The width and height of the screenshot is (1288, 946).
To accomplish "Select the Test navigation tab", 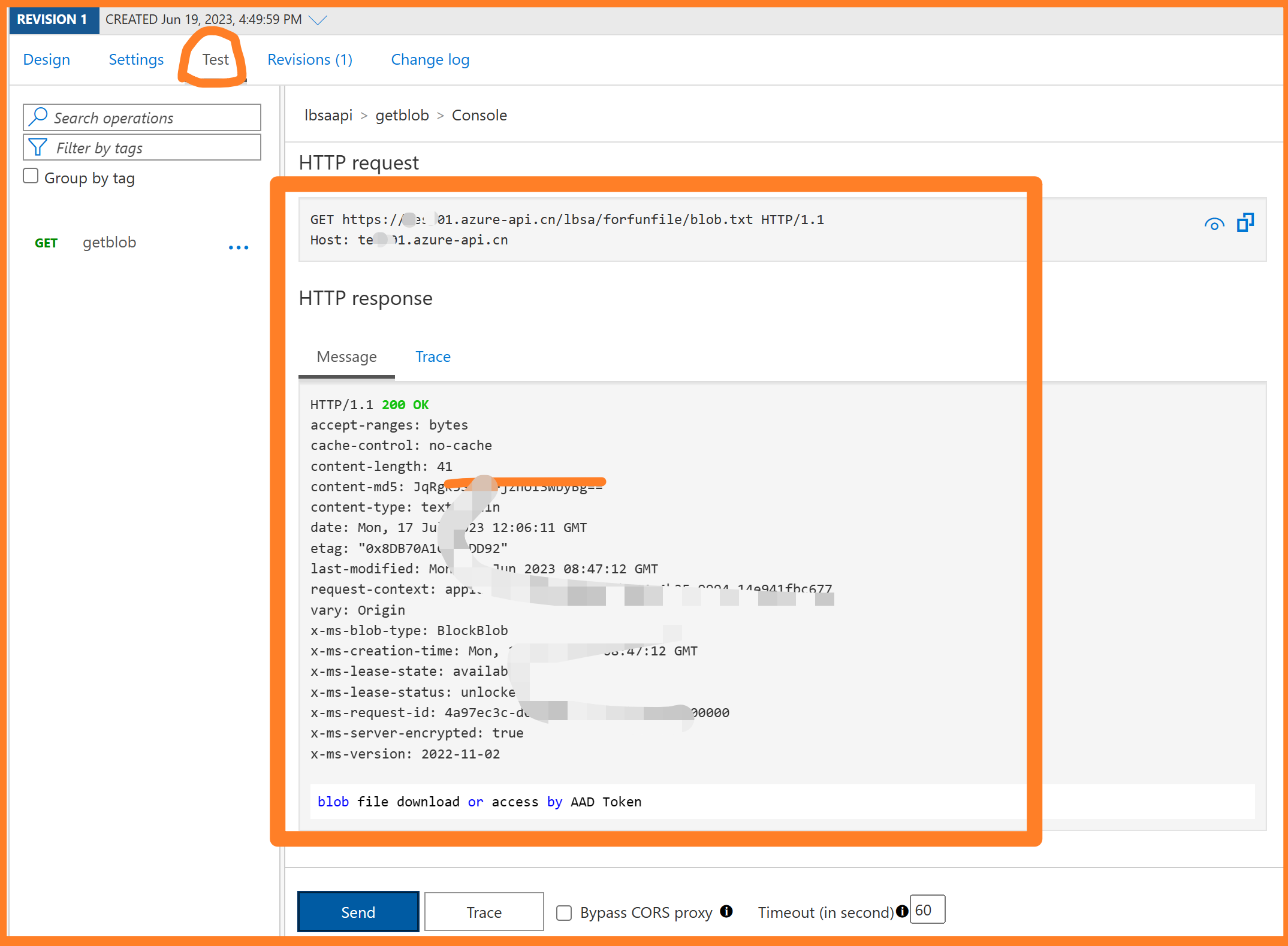I will 214,58.
